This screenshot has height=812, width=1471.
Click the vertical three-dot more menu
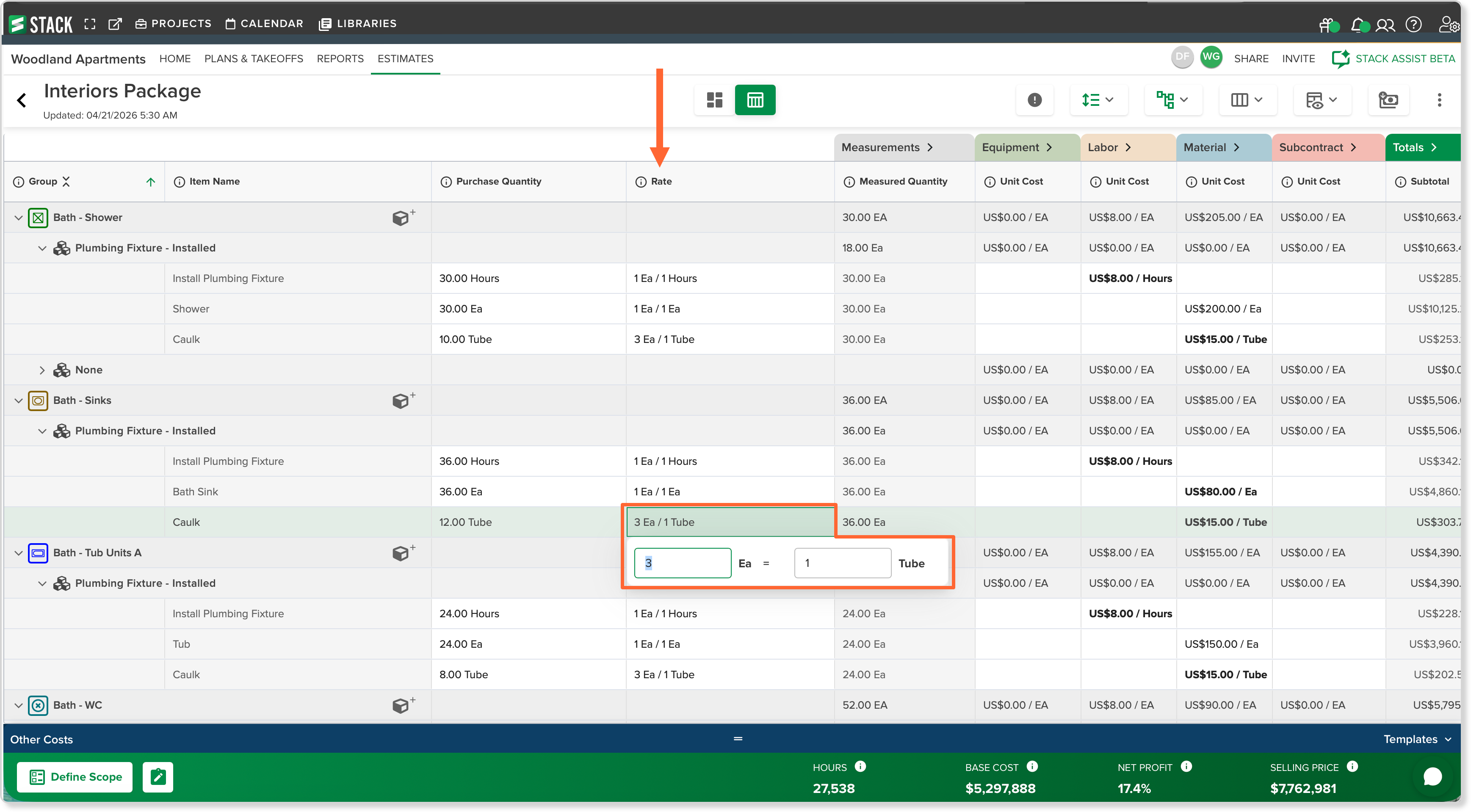point(1439,100)
